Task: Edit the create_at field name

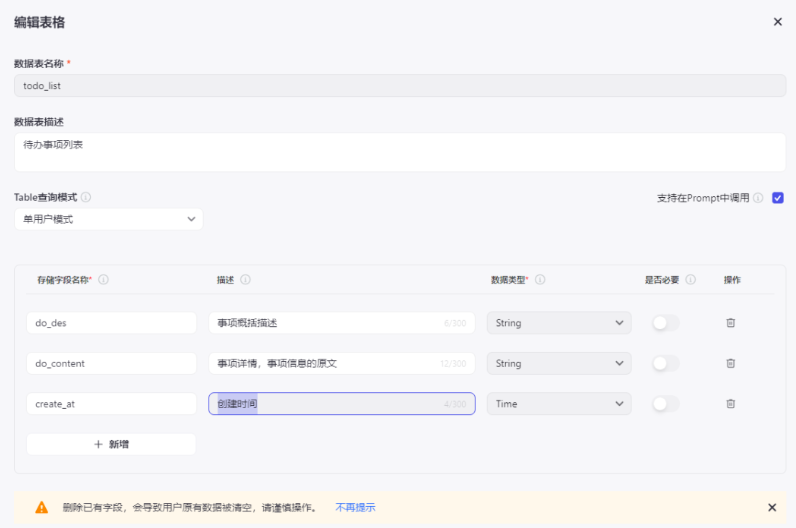Action: 112,404
